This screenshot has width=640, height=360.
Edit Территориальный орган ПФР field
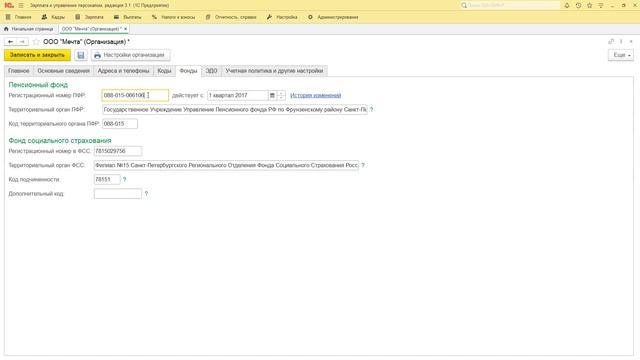click(235, 109)
